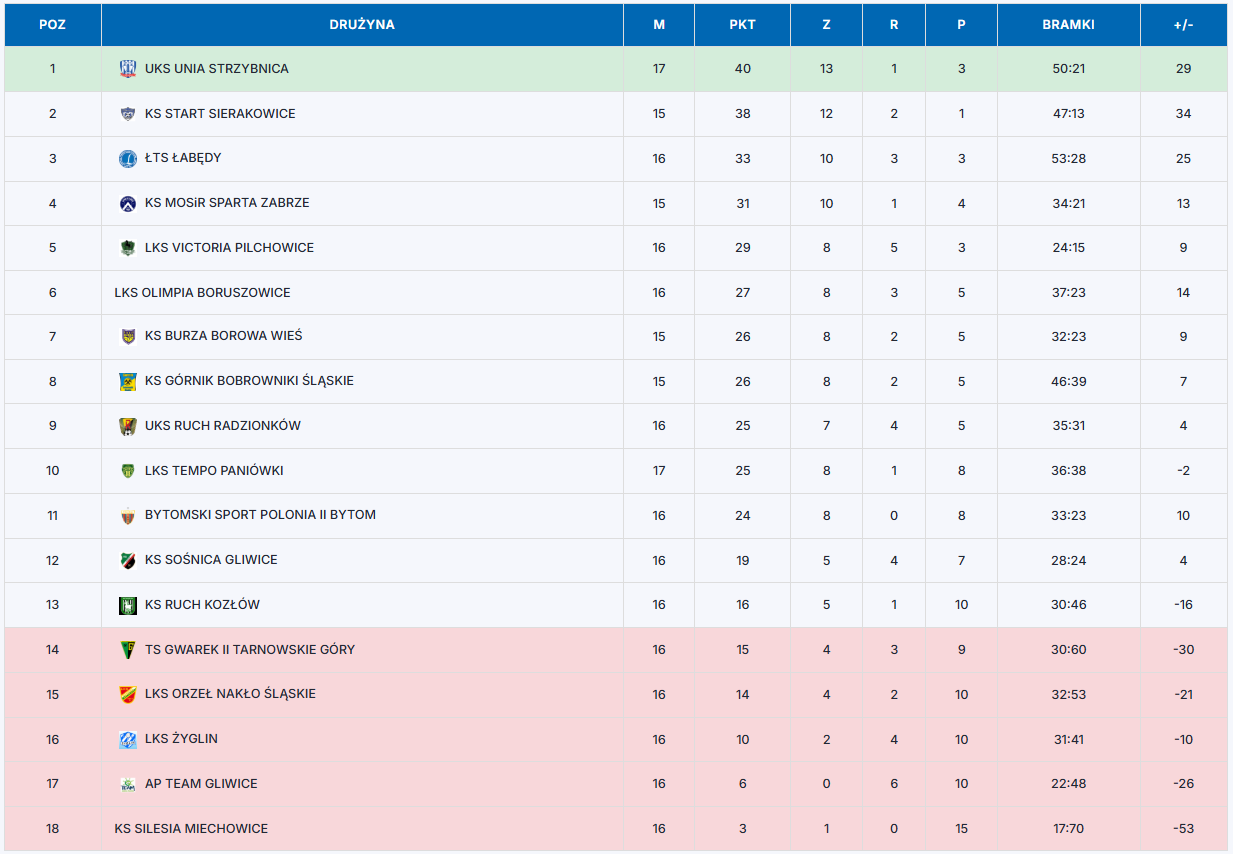
Task: Open Bytomski Sport Polonia II Bytom link
Action: coord(260,515)
